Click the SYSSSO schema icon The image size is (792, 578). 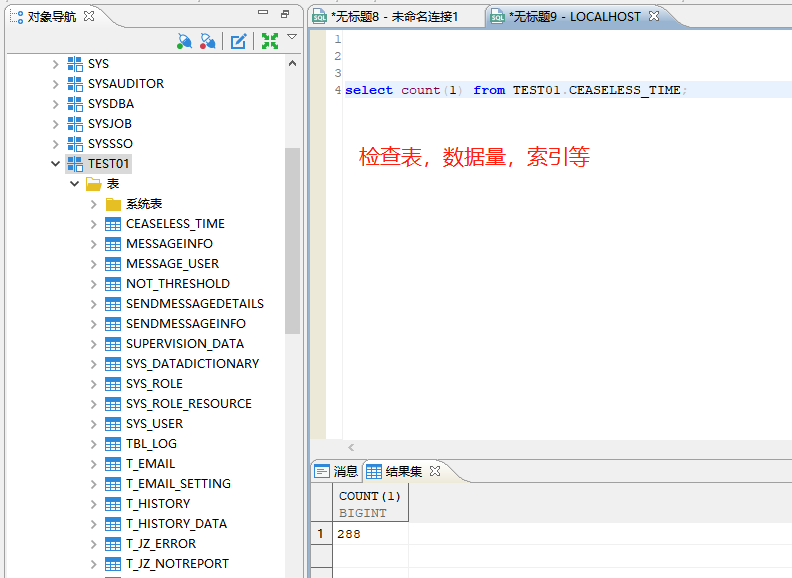[75, 144]
